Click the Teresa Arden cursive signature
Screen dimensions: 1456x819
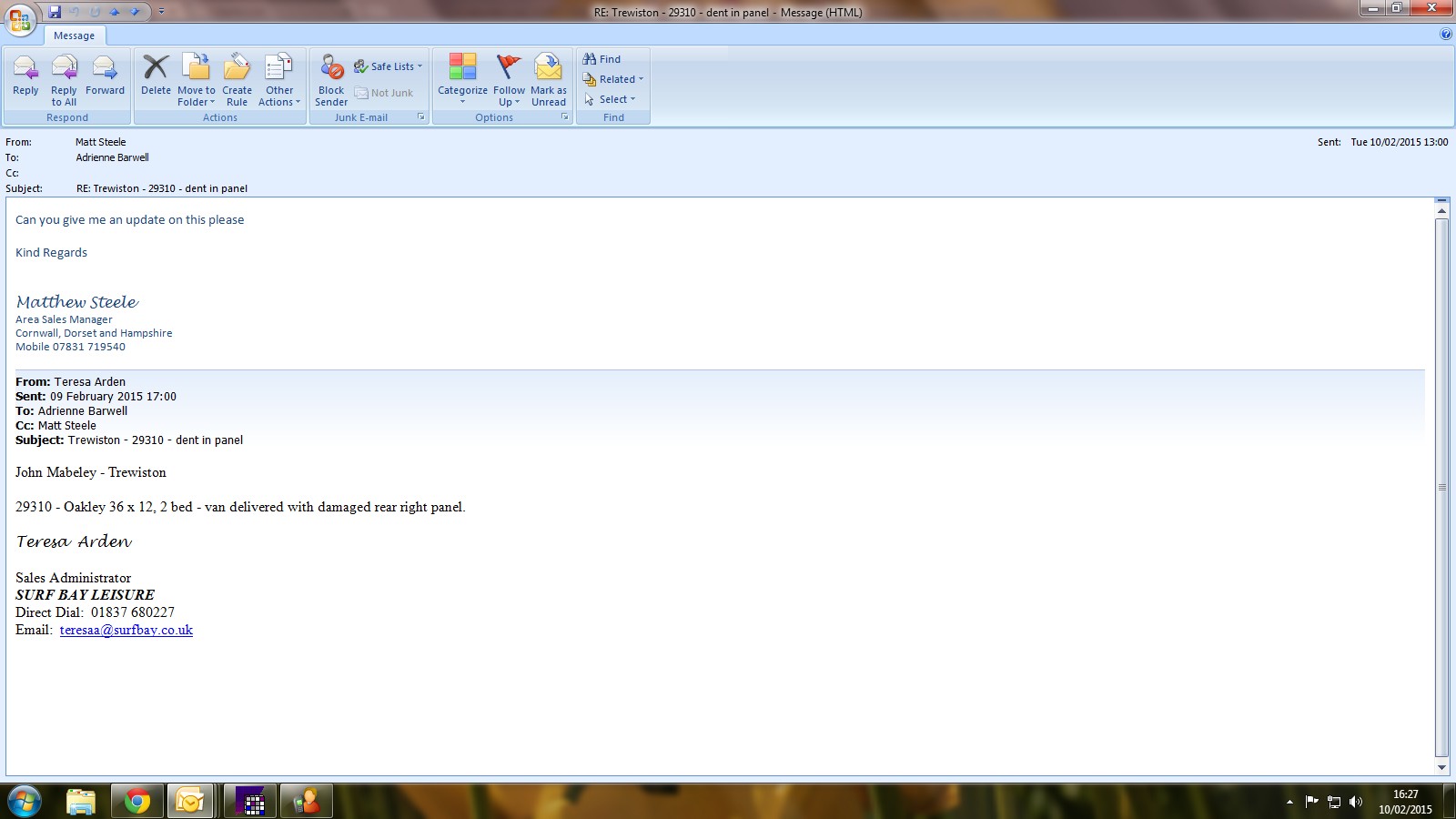(74, 541)
